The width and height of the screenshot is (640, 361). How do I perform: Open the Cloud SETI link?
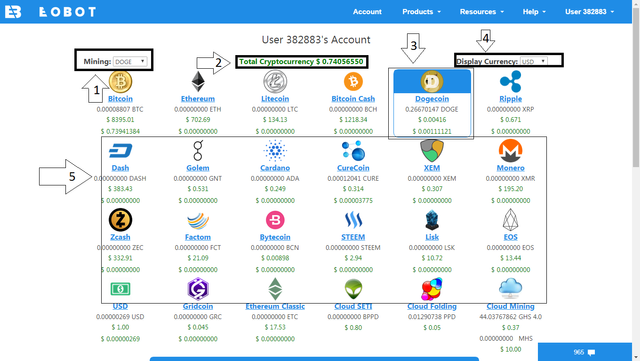(x=353, y=306)
